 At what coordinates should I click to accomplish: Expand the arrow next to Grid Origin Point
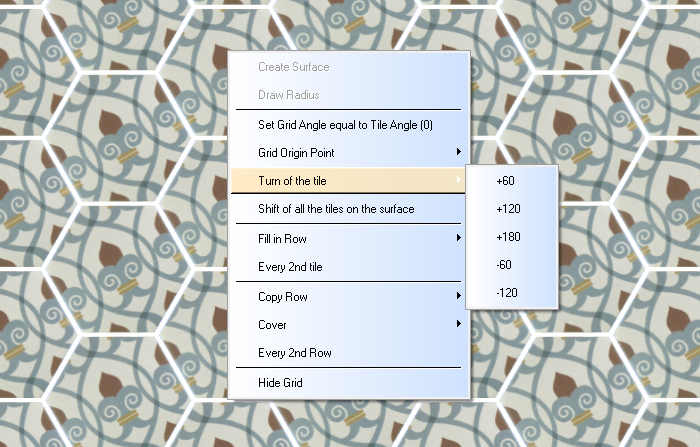459,153
